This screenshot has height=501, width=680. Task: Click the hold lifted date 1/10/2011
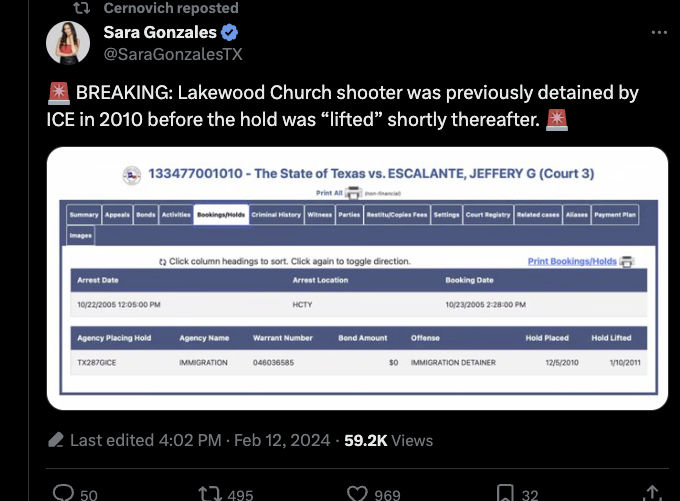625,363
